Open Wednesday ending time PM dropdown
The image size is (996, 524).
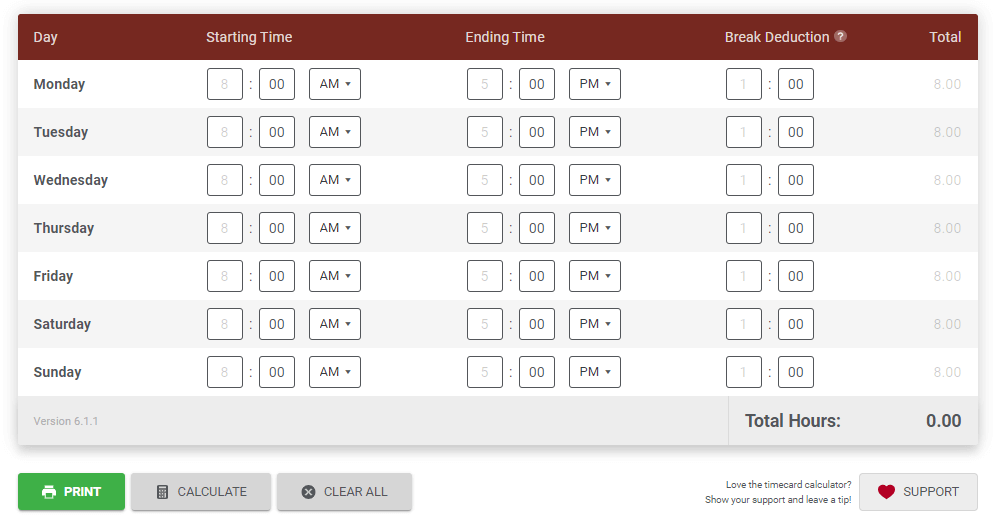tap(595, 180)
